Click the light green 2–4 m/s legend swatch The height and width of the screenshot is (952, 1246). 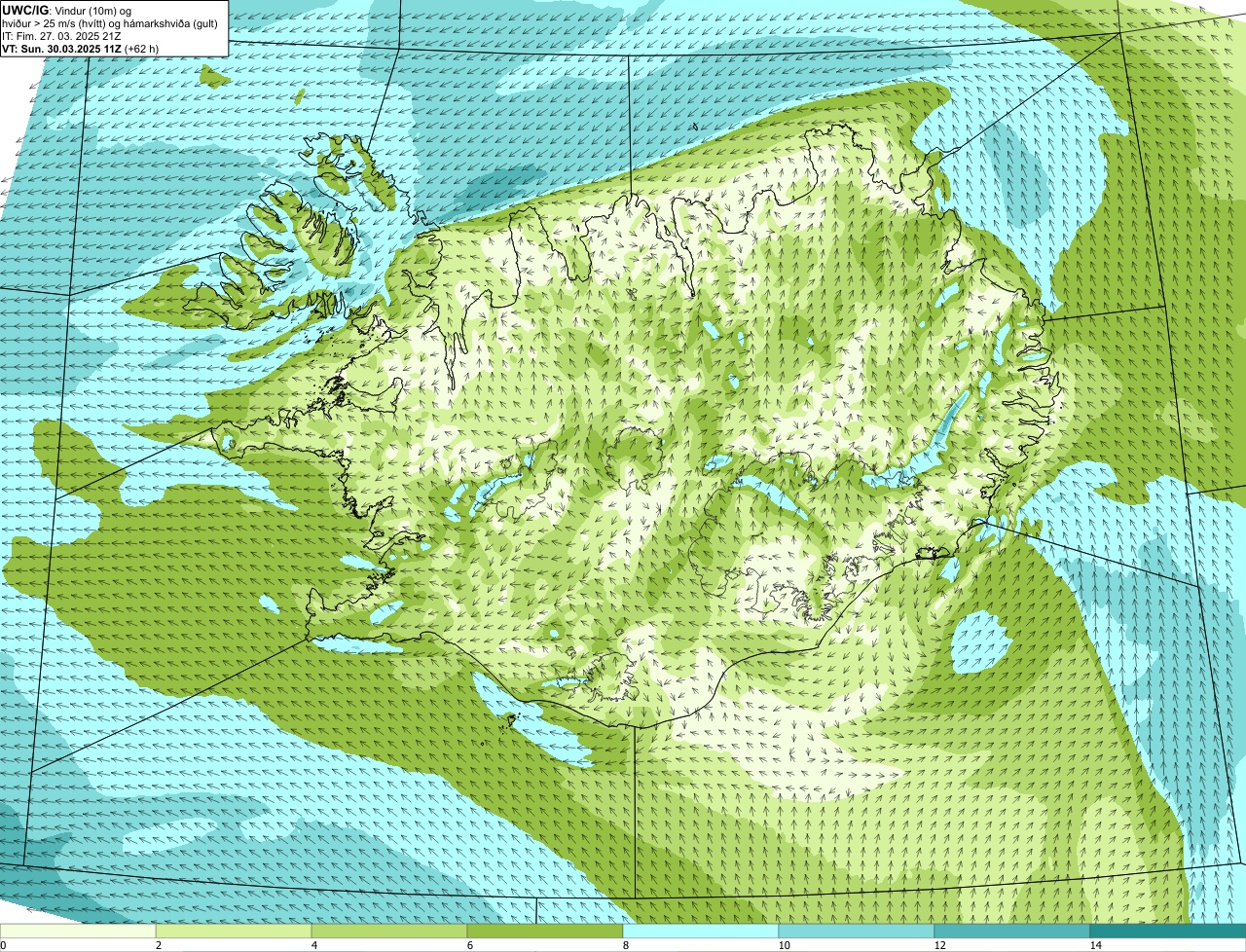tap(234, 932)
